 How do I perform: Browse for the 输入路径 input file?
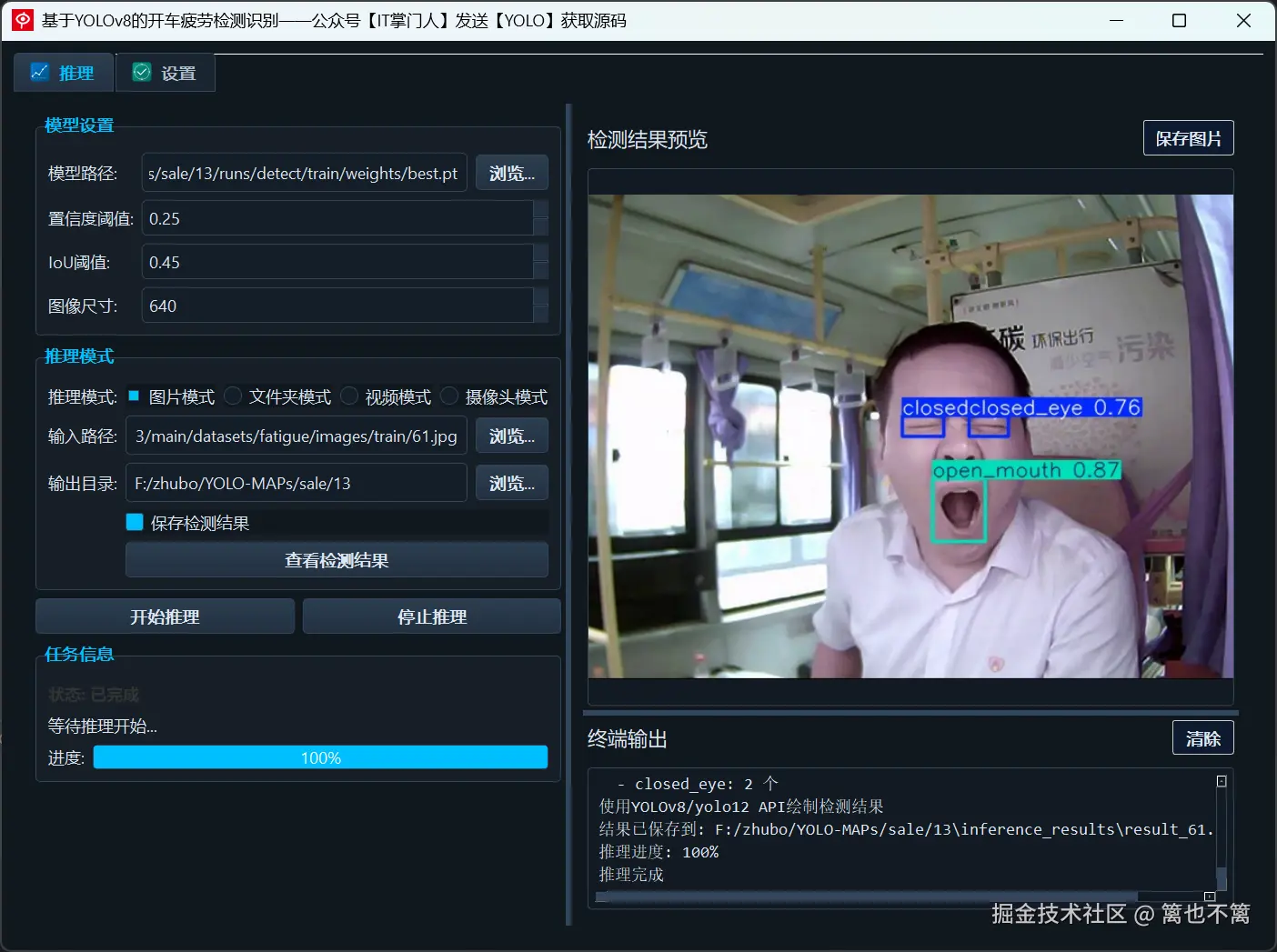tap(512, 436)
